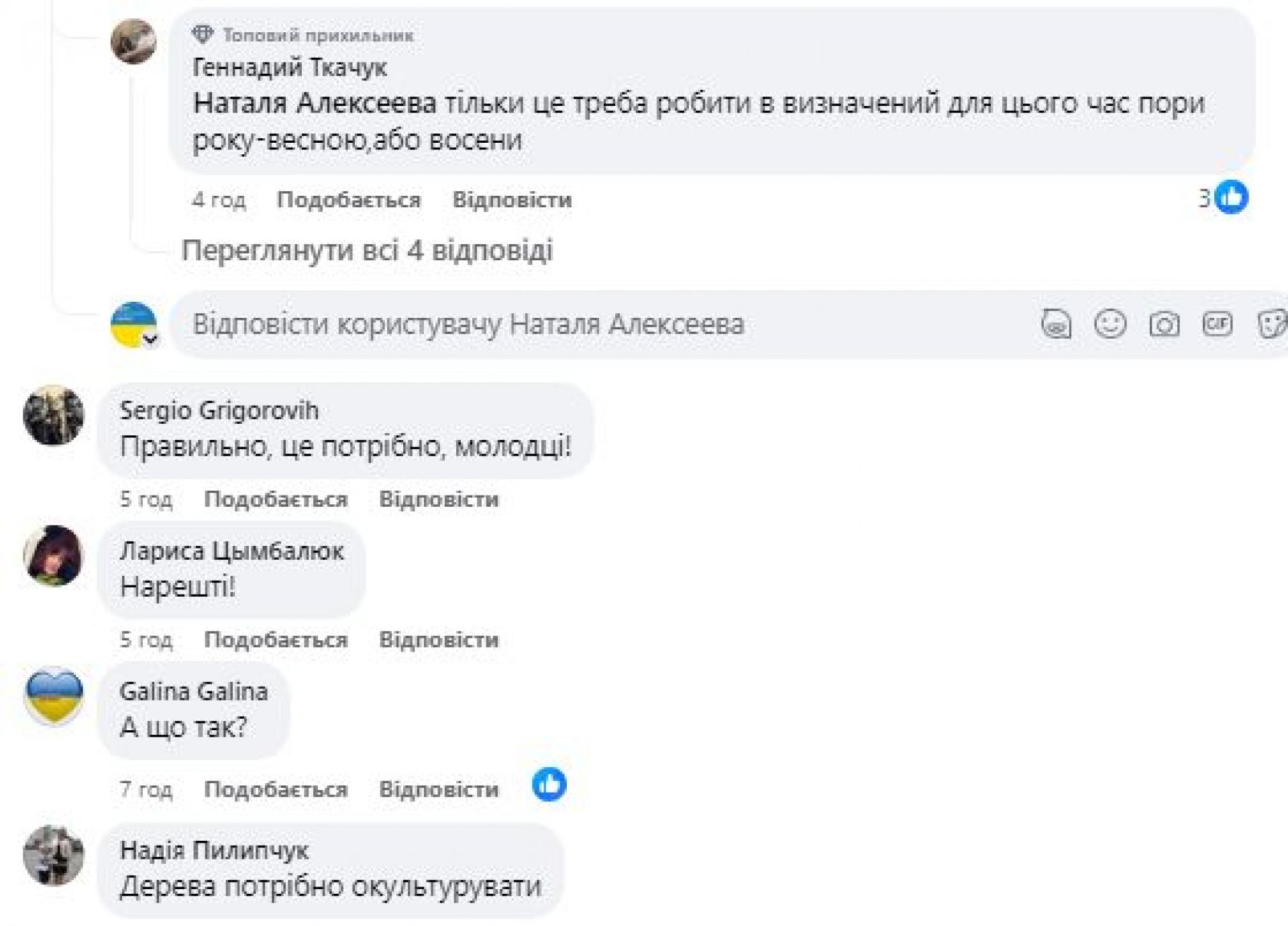1288x926 pixels.
Task: Open the sticker picker at far right
Action: (x=1272, y=325)
